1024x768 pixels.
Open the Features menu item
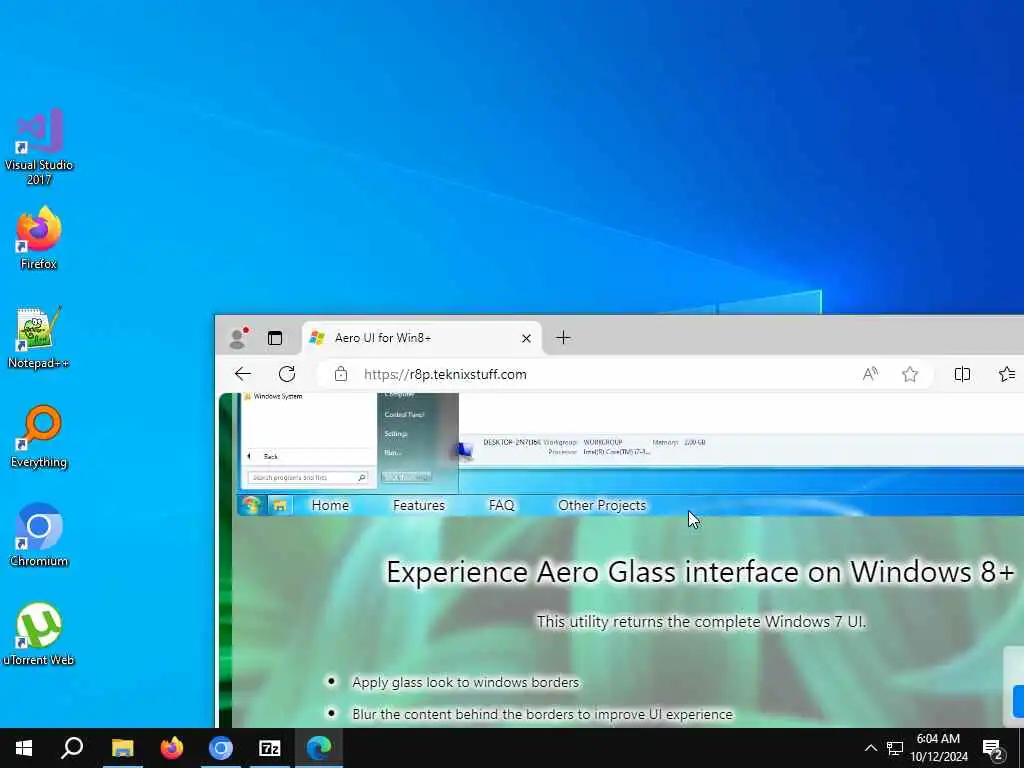pyautogui.click(x=419, y=505)
